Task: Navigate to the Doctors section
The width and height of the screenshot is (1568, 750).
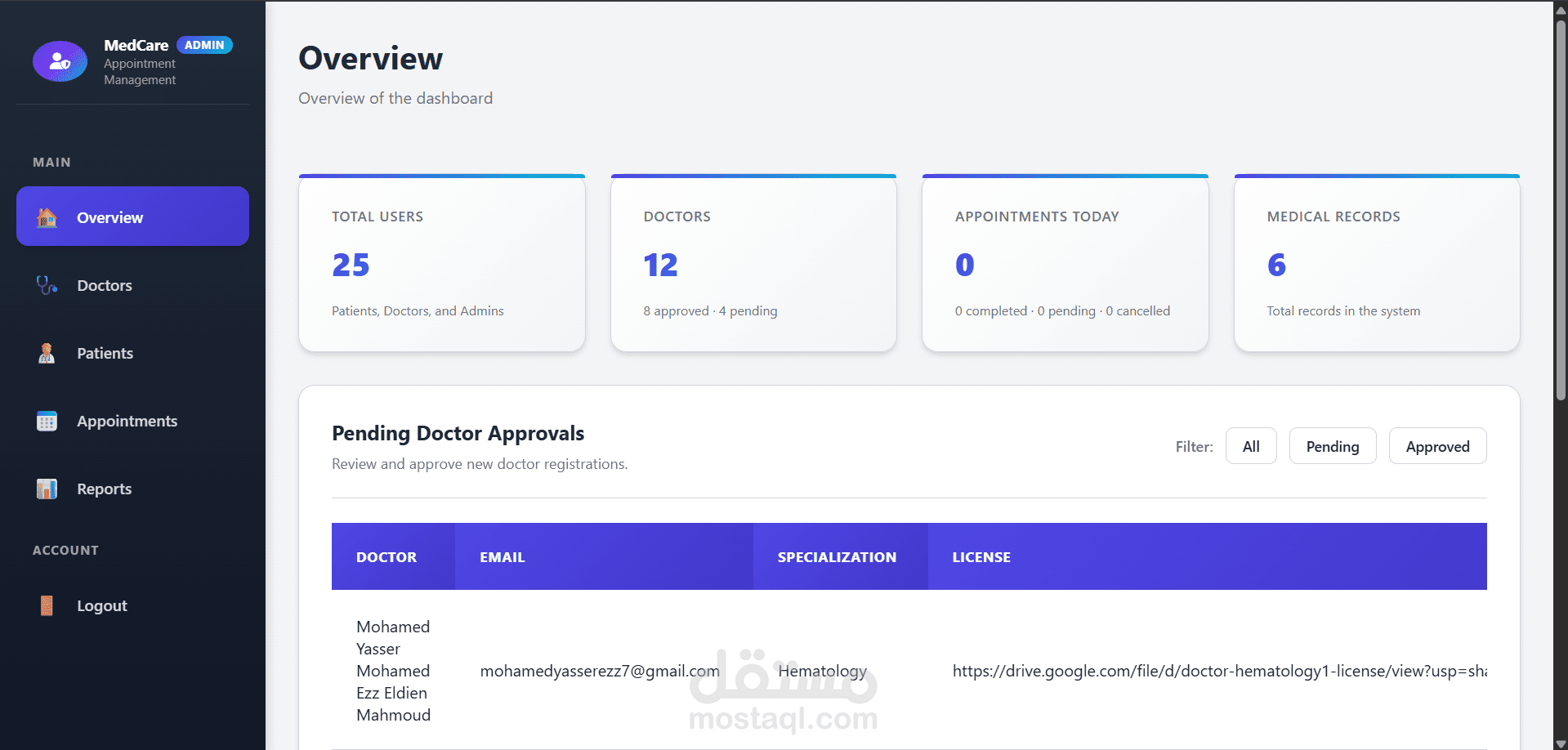Action: pyautogui.click(x=105, y=285)
